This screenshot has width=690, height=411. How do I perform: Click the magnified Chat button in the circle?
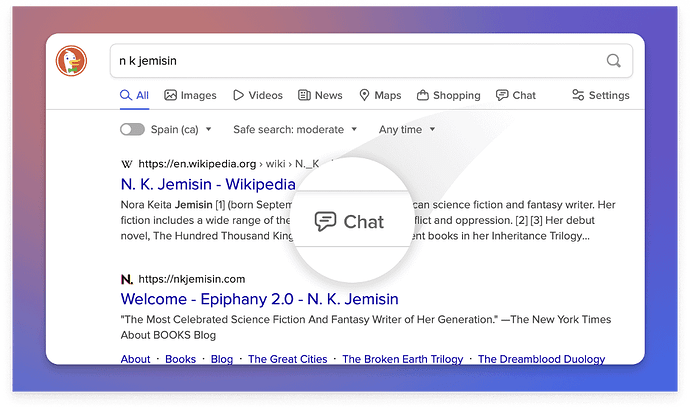pyautogui.click(x=350, y=221)
